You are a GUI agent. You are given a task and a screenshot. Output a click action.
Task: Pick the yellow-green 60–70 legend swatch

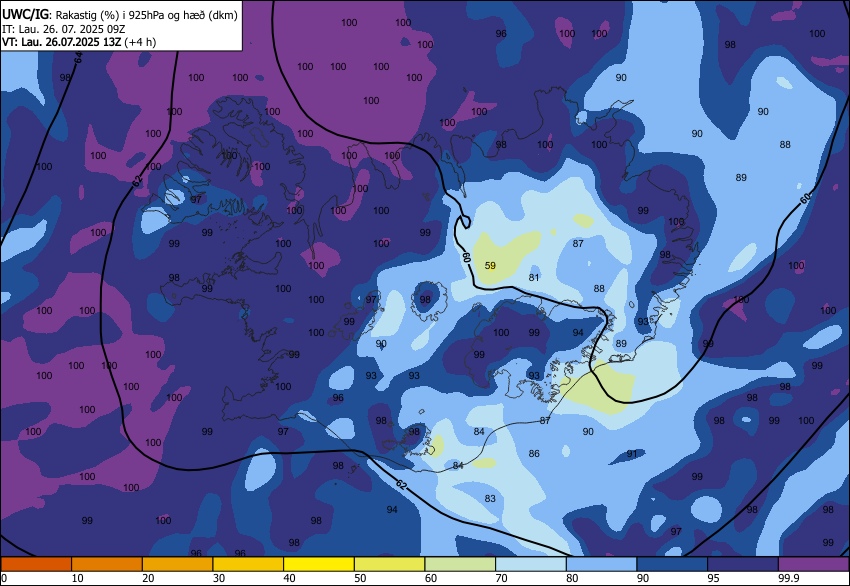(x=460, y=564)
